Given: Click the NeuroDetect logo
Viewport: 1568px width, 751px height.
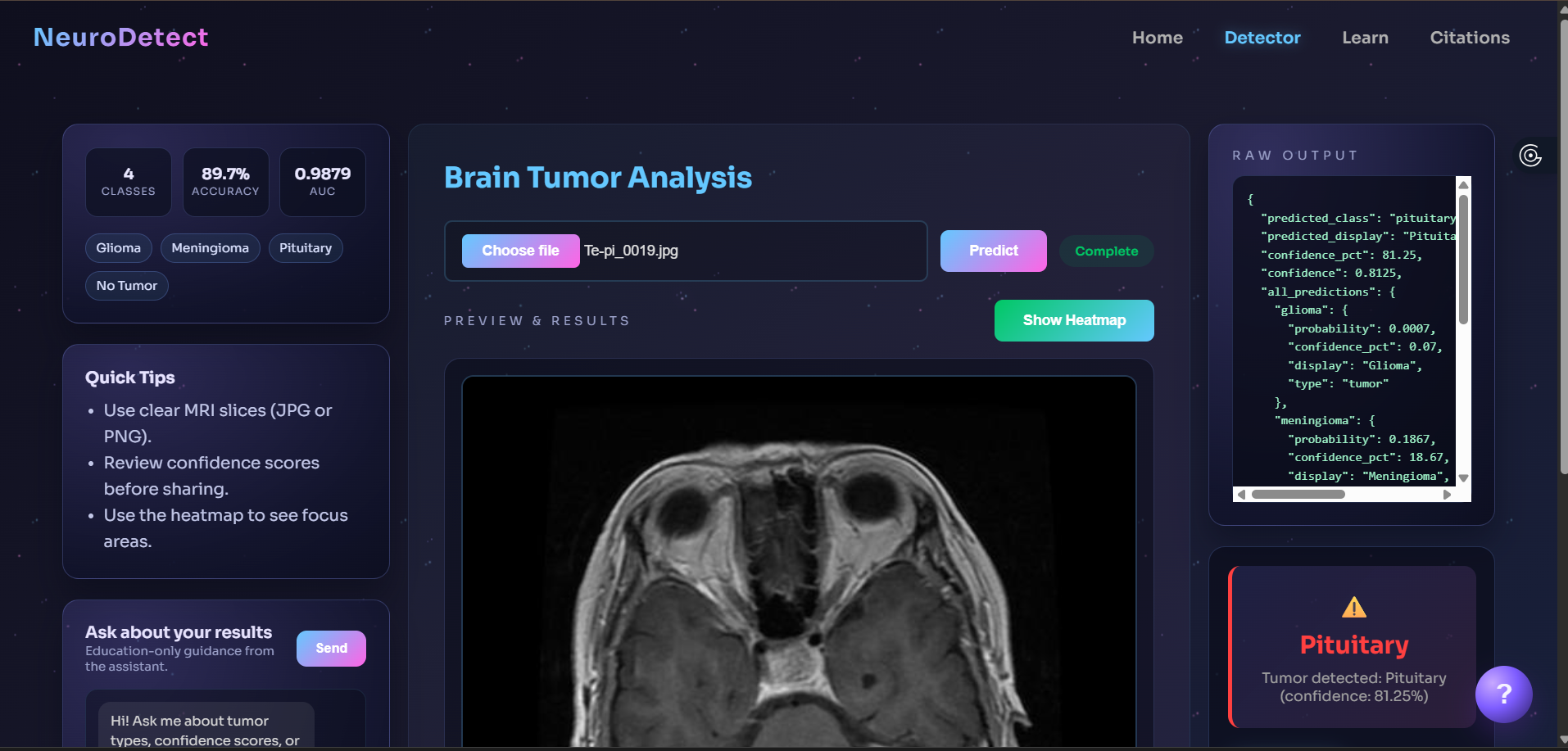Looking at the screenshot, I should (120, 37).
